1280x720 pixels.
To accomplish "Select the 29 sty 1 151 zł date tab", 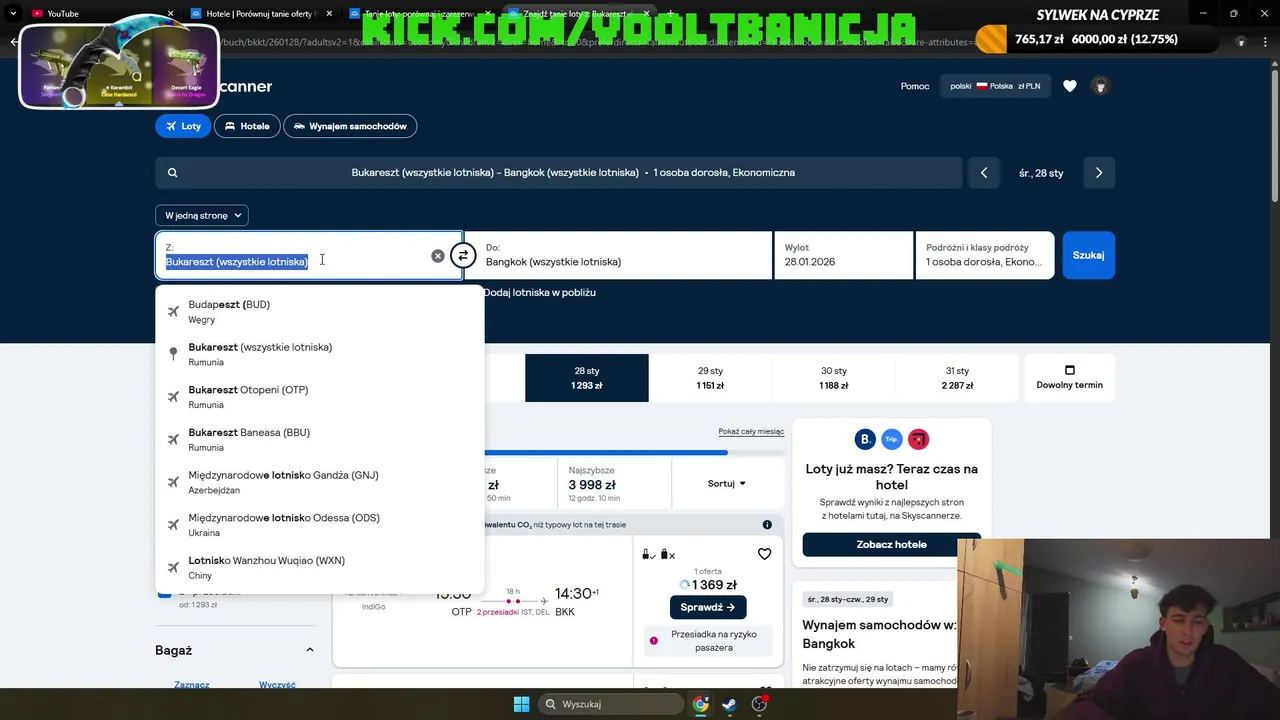I will pos(710,378).
